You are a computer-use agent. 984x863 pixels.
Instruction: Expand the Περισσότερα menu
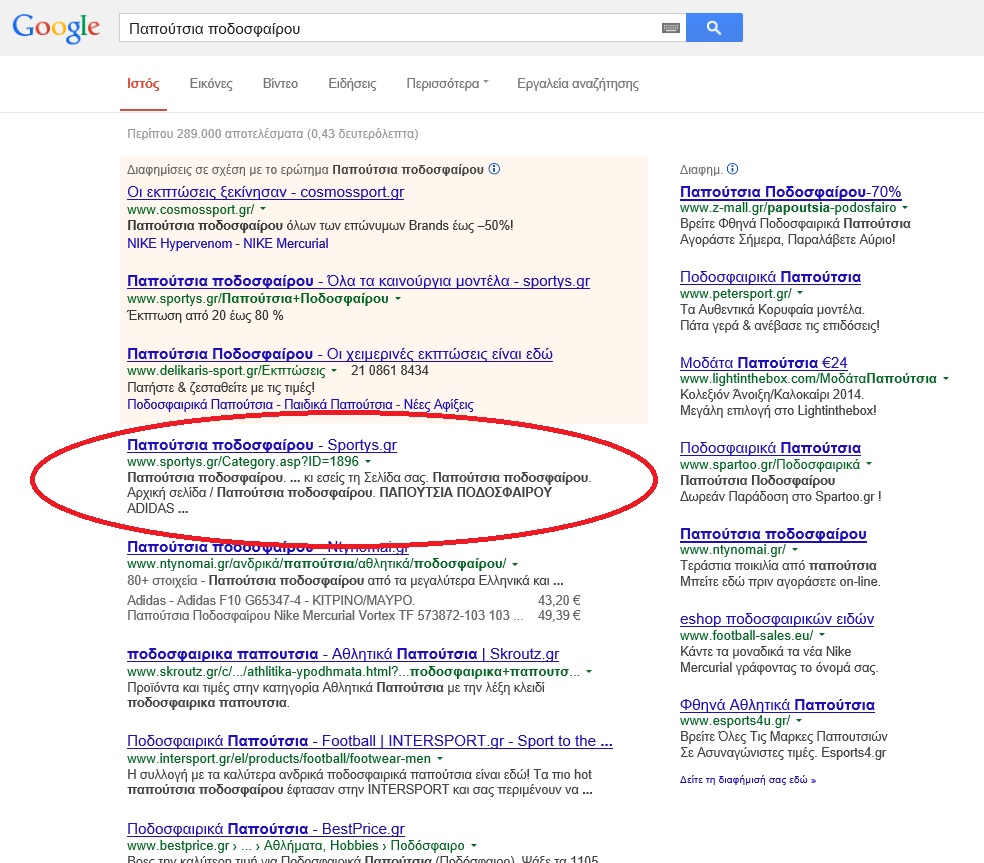447,83
